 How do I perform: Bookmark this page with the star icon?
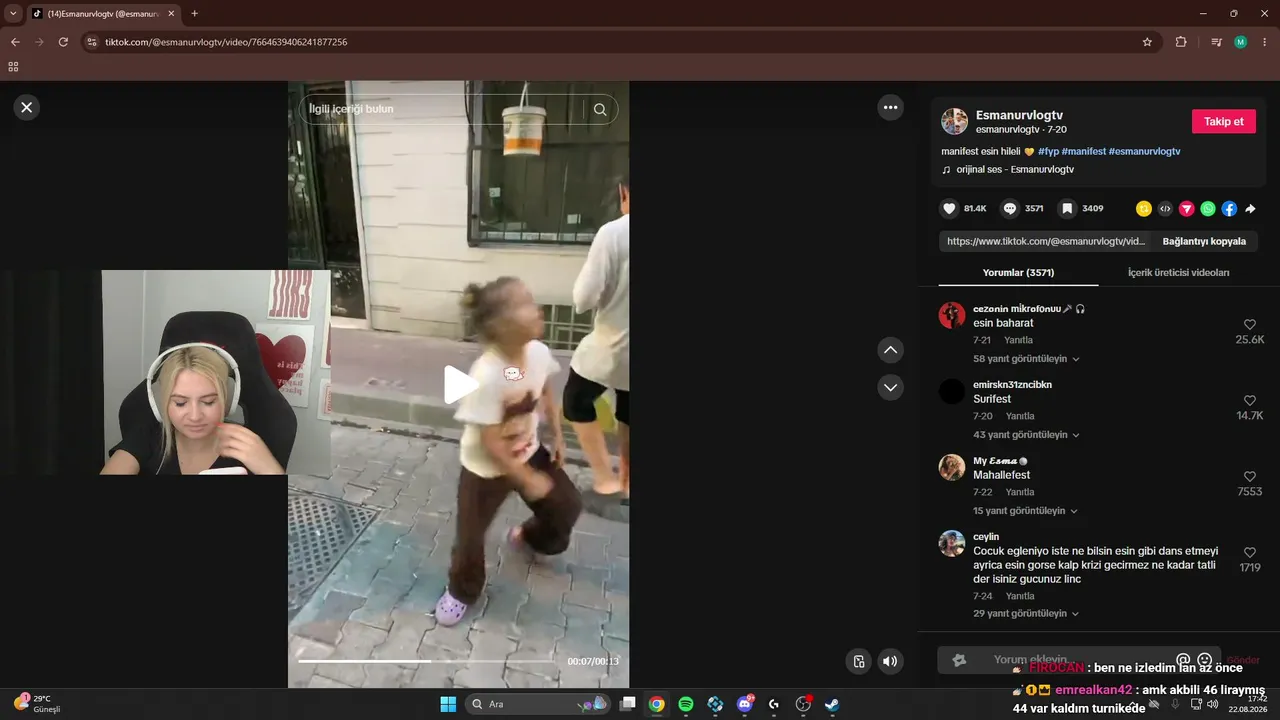[x=1147, y=42]
